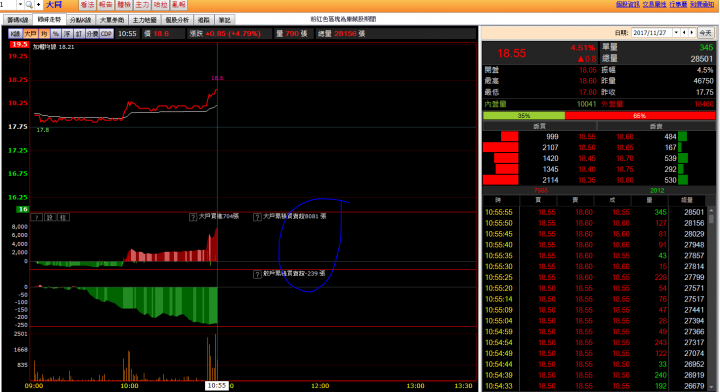The width and height of the screenshot is (720, 392).
Task: Open the 到價通知 link
Action: [x=702, y=4]
